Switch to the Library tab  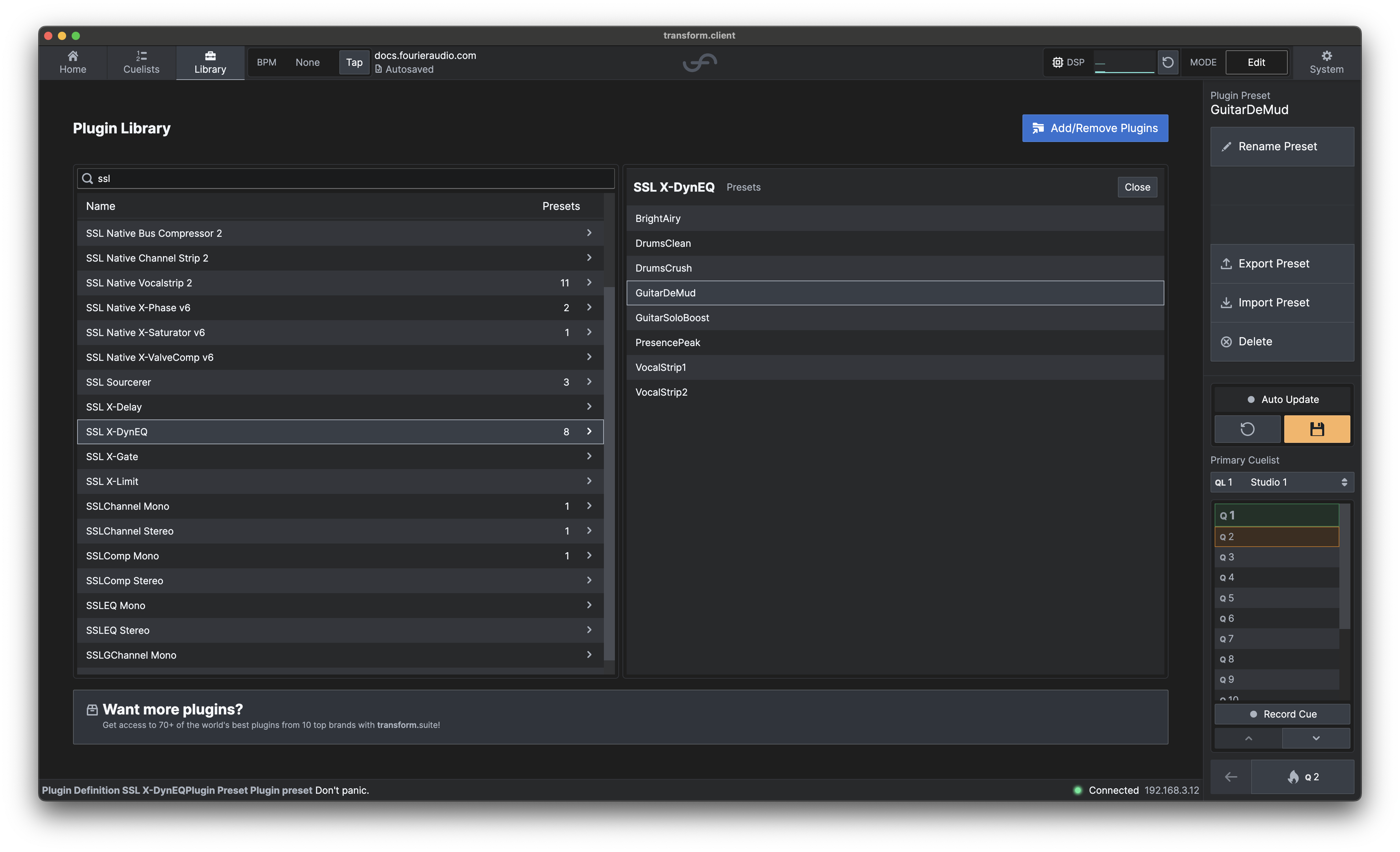point(210,62)
